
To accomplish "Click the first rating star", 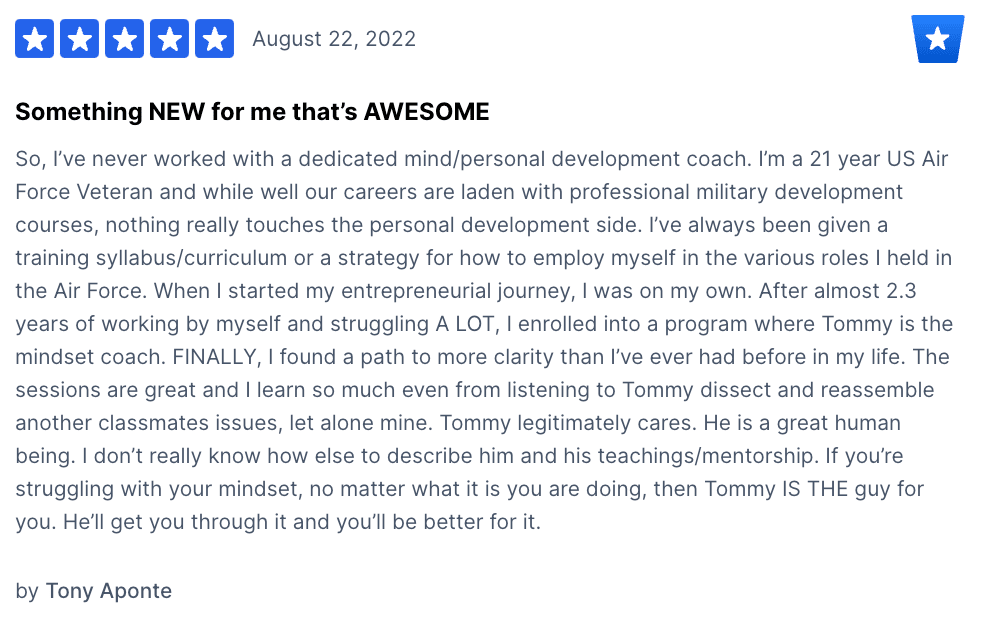I will coord(34,38).
